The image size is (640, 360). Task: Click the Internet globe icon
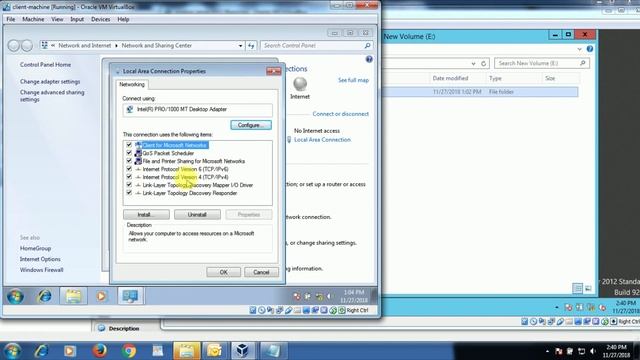click(x=300, y=84)
